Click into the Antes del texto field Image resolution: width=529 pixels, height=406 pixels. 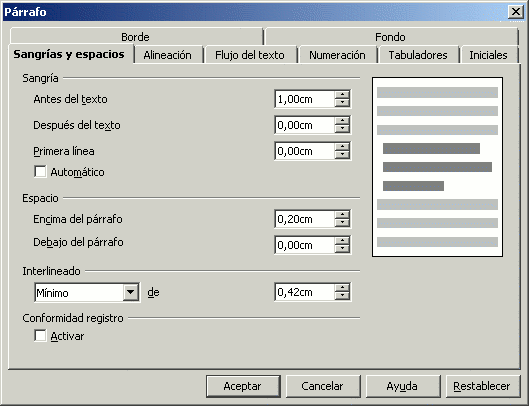(x=305, y=99)
